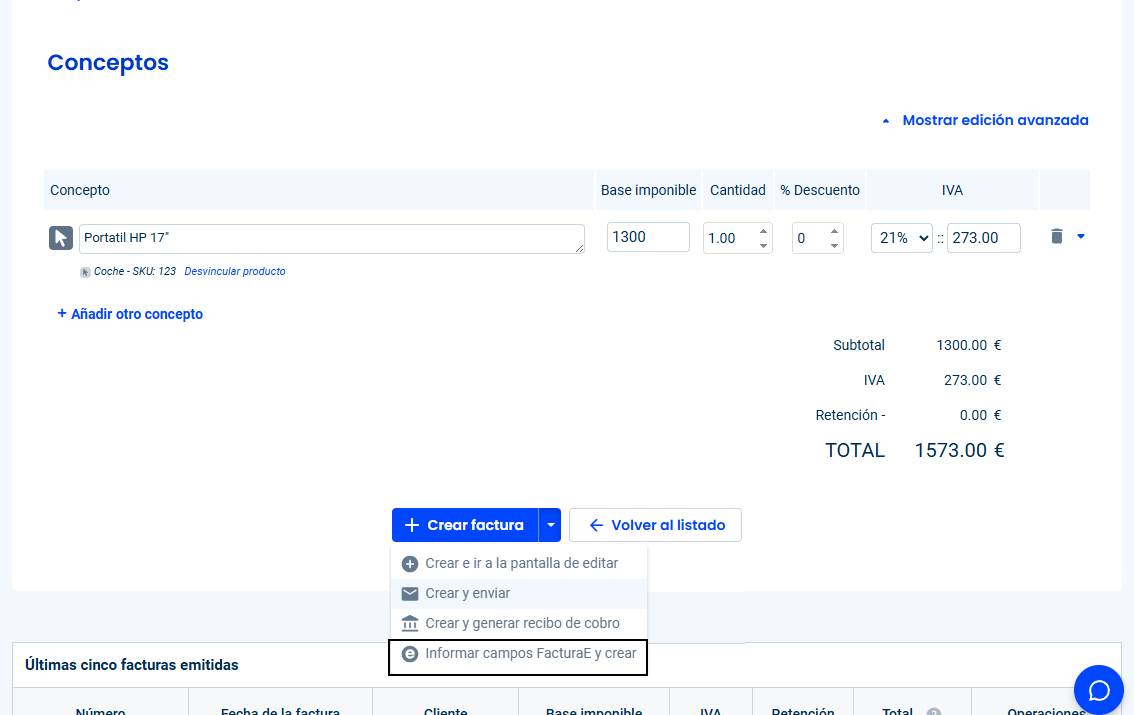Open the 21% IVA rate dropdown
The height and width of the screenshot is (715, 1134).
point(901,238)
